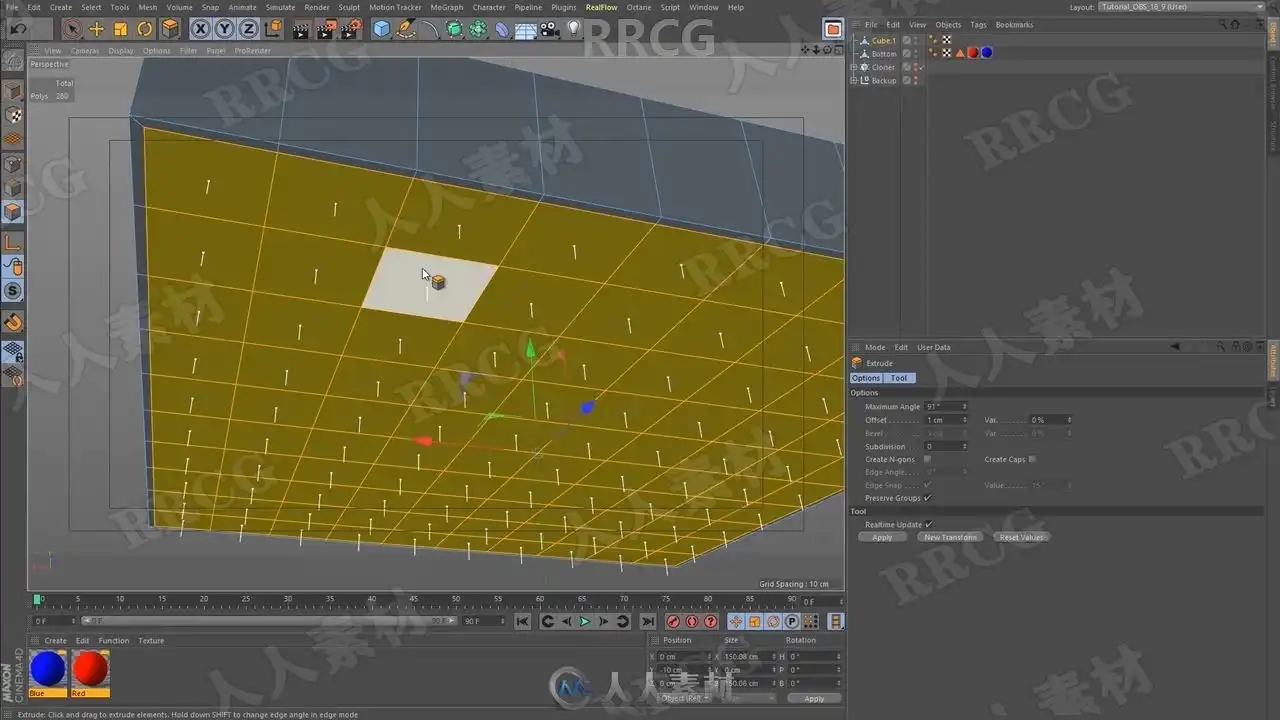This screenshot has height=720, width=1280.
Task: Open the Simulate menu
Action: [x=280, y=7]
